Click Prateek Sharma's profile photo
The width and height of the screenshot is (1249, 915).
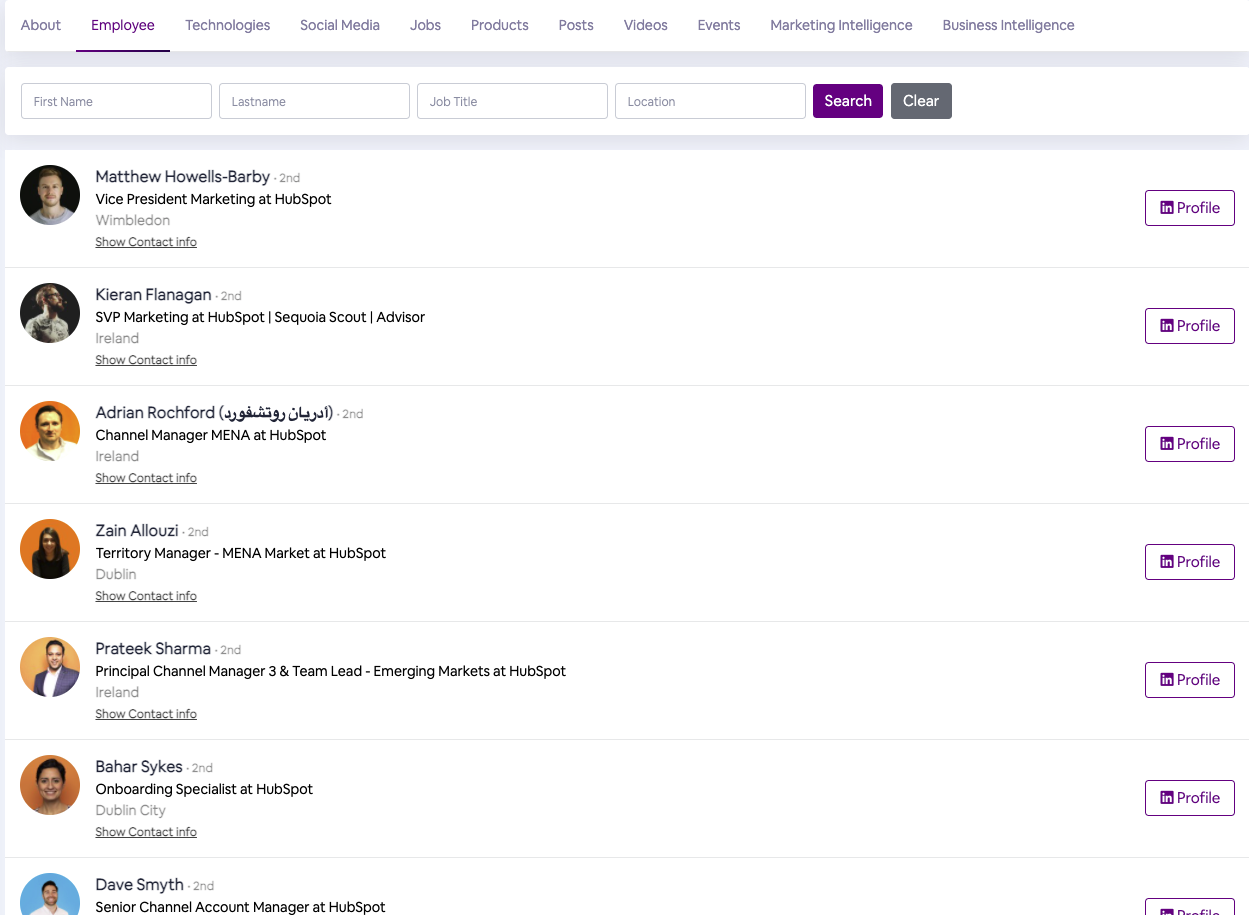click(x=50, y=667)
